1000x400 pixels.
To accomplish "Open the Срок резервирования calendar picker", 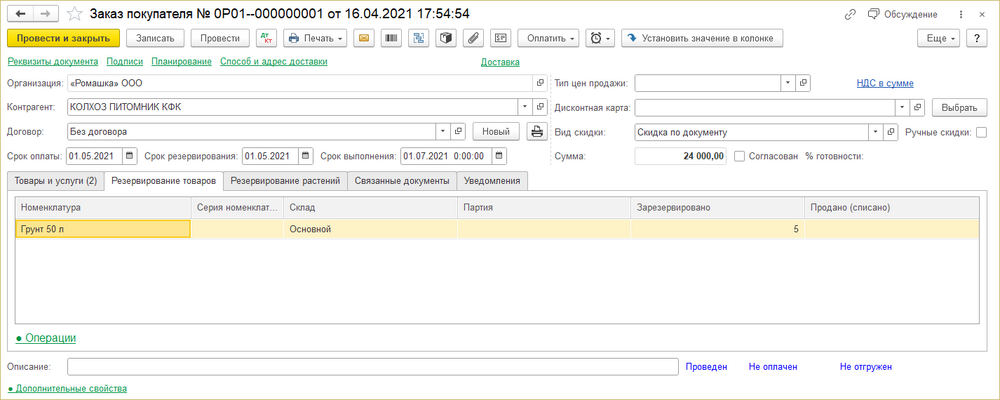I will pyautogui.click(x=306, y=156).
